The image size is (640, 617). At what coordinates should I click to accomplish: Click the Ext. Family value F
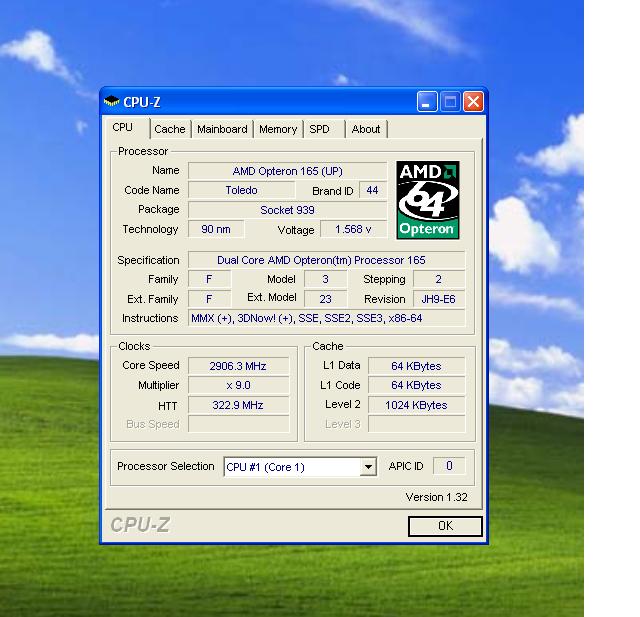coord(209,299)
